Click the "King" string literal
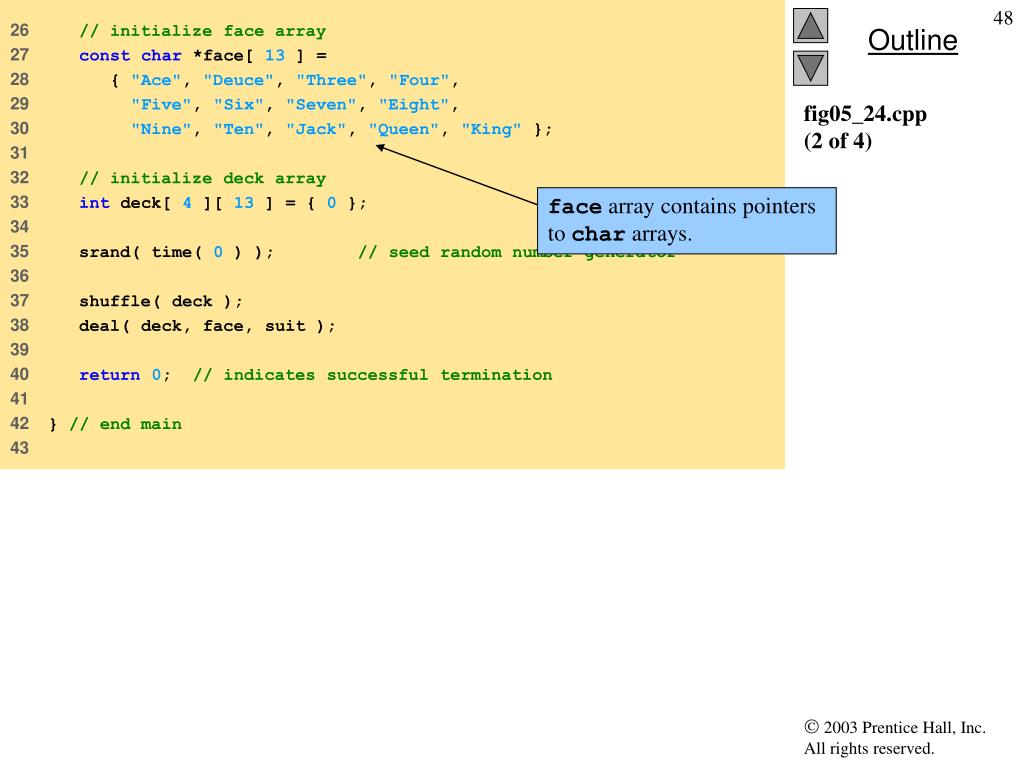The height and width of the screenshot is (768, 1024). click(x=491, y=129)
